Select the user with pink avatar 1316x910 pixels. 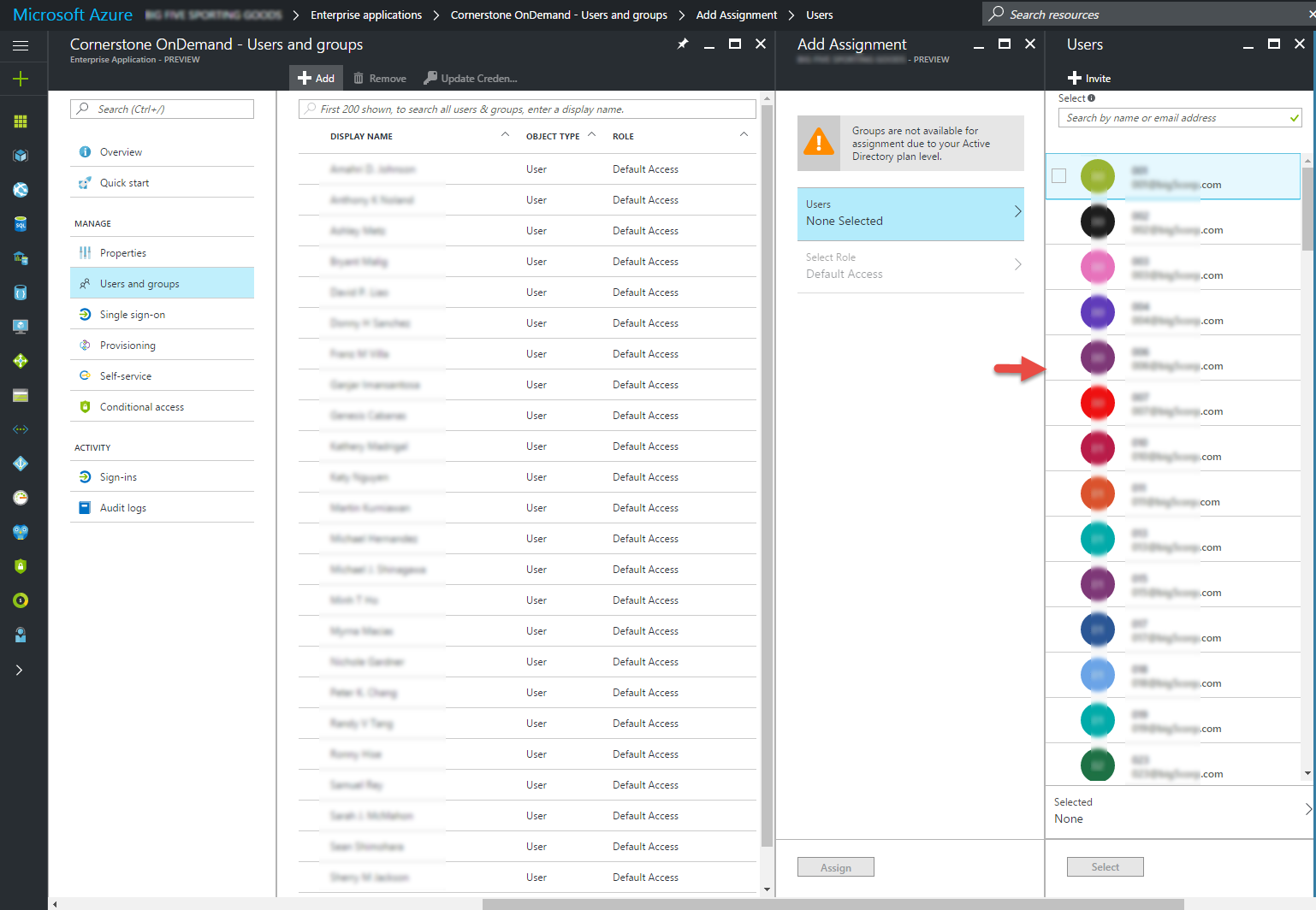pos(1173,267)
